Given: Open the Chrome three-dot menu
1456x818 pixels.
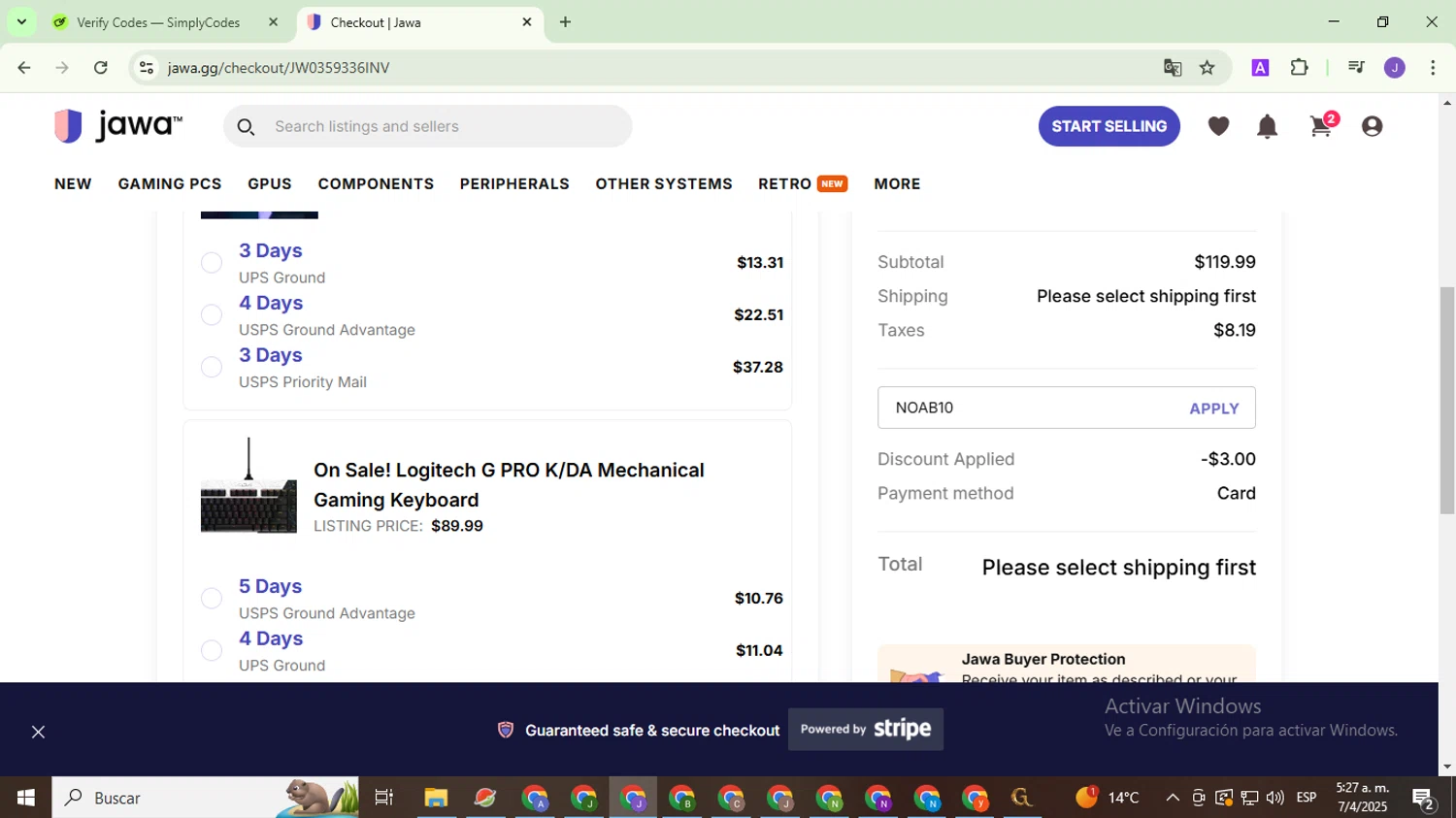Looking at the screenshot, I should (x=1433, y=68).
